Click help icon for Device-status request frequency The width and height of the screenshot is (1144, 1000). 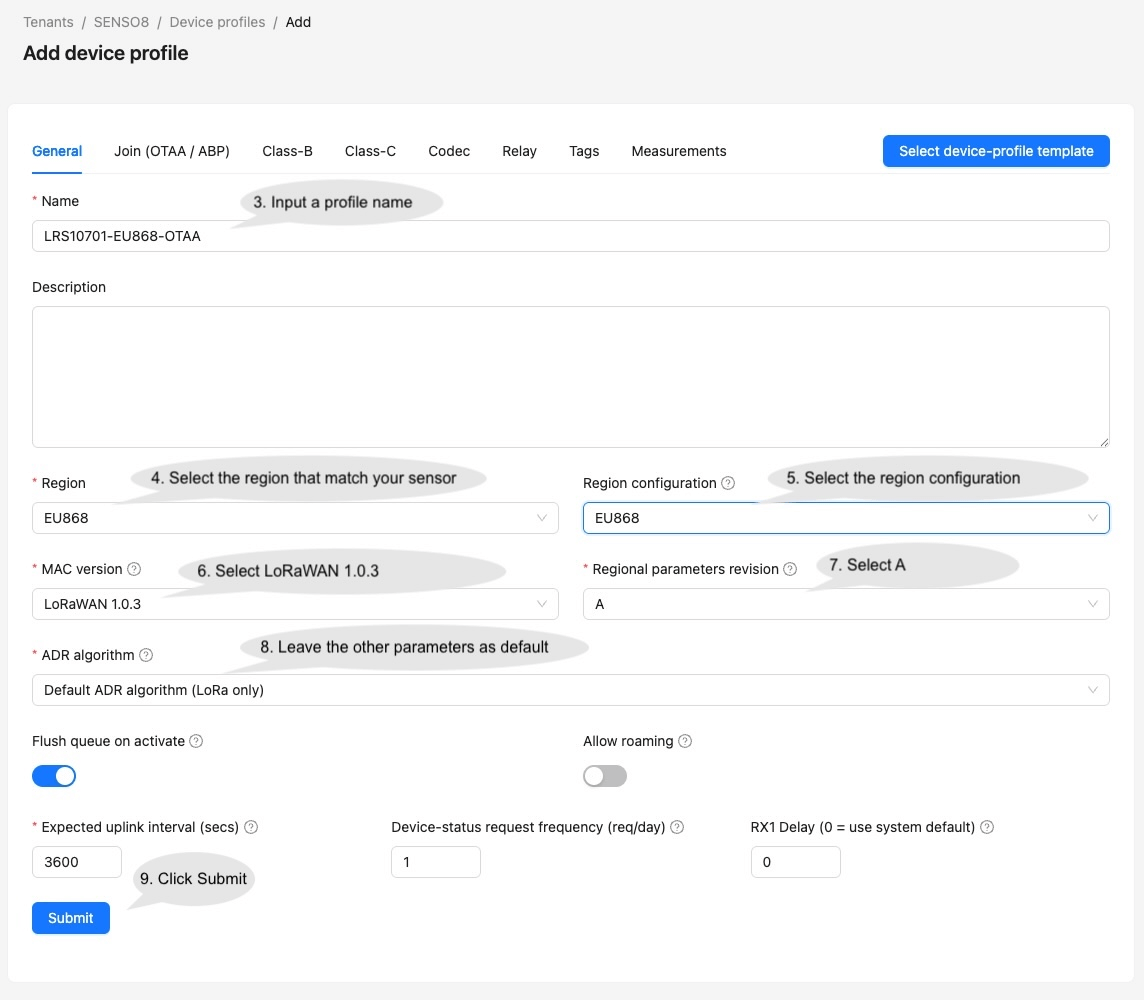coord(677,827)
